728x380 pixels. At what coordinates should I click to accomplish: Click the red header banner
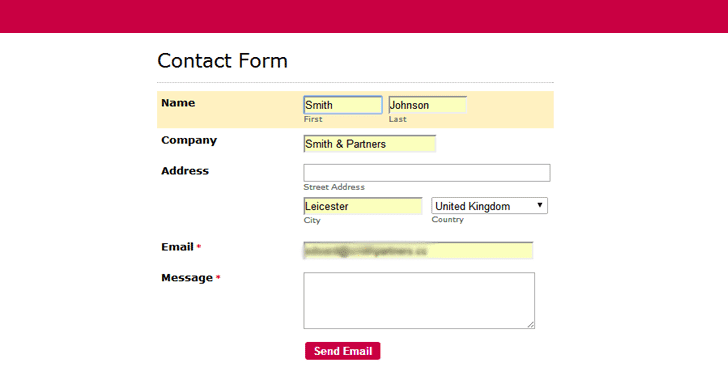tap(364, 16)
